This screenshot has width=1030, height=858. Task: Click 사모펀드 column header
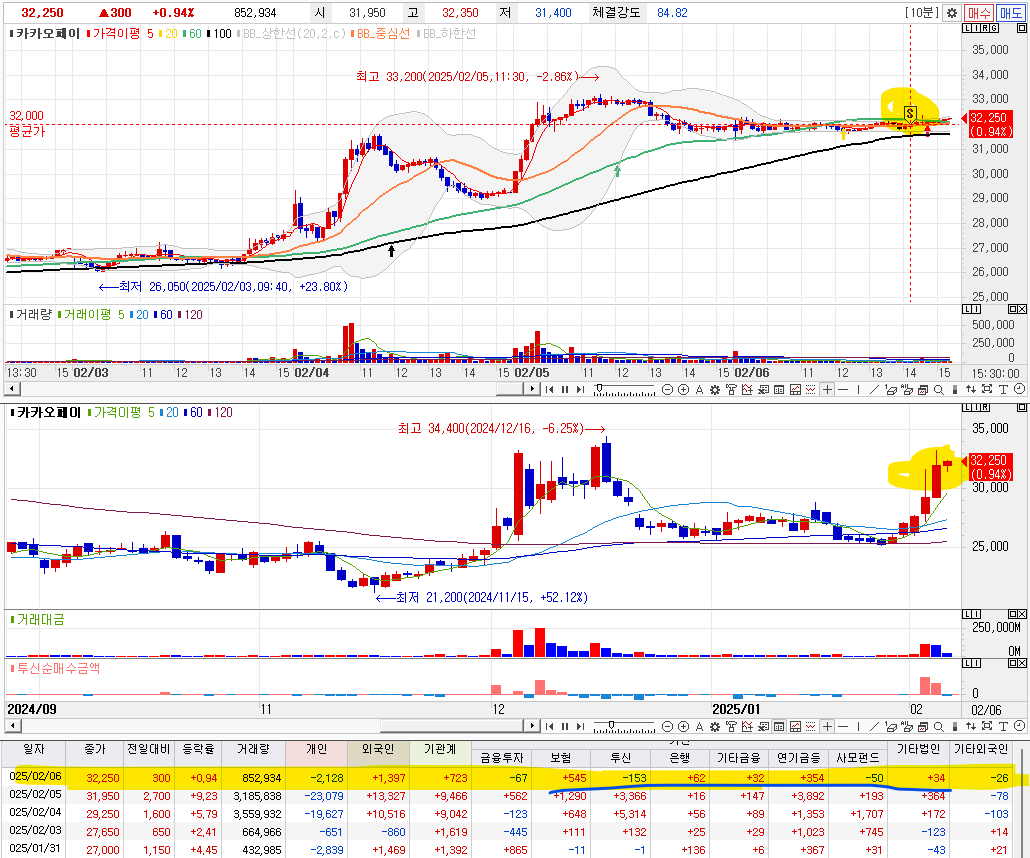[857, 757]
